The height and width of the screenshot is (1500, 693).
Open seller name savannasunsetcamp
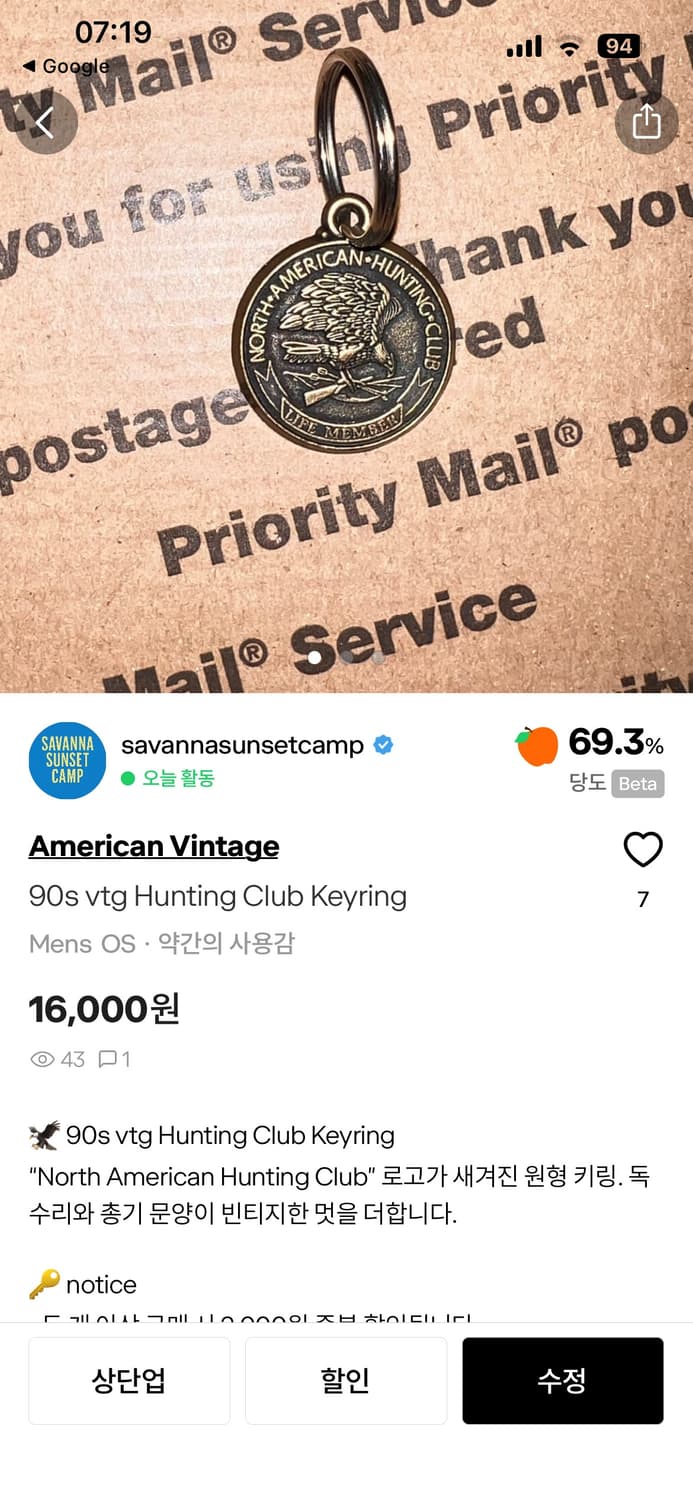tap(242, 745)
